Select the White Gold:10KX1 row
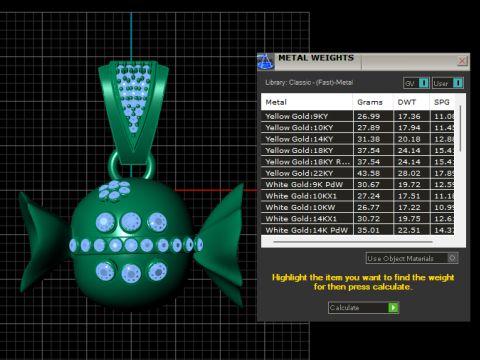Screen dimensions: 480x360 (x=357, y=196)
